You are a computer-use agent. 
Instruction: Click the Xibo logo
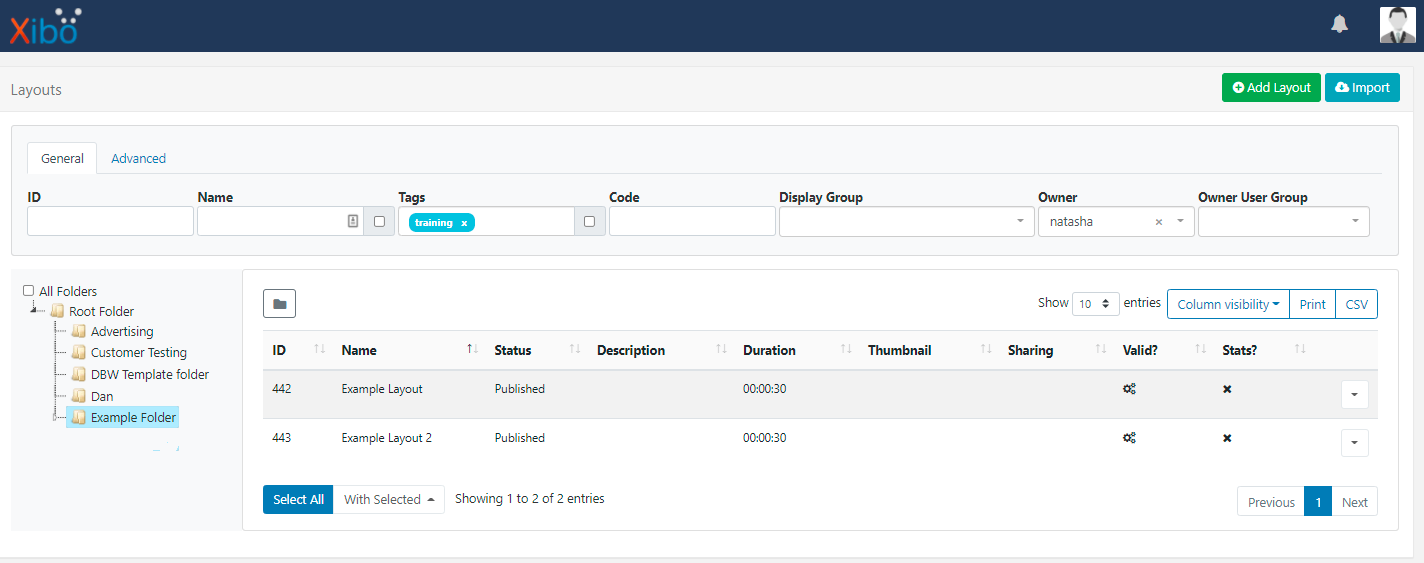(x=45, y=26)
